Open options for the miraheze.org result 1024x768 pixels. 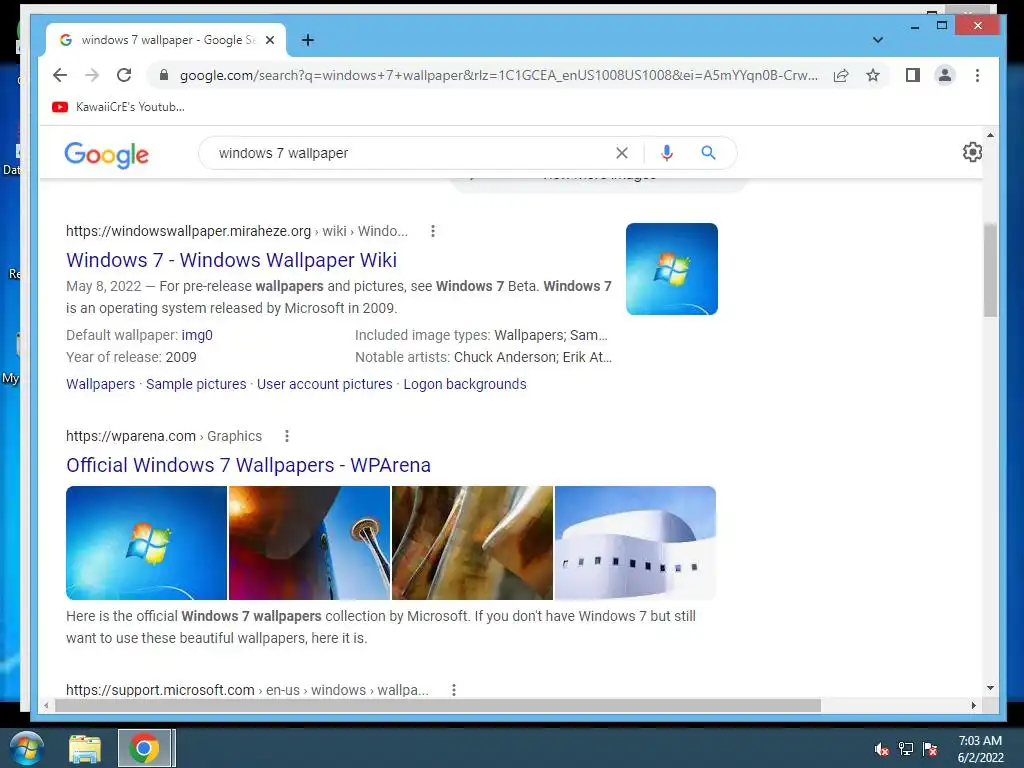tap(432, 231)
